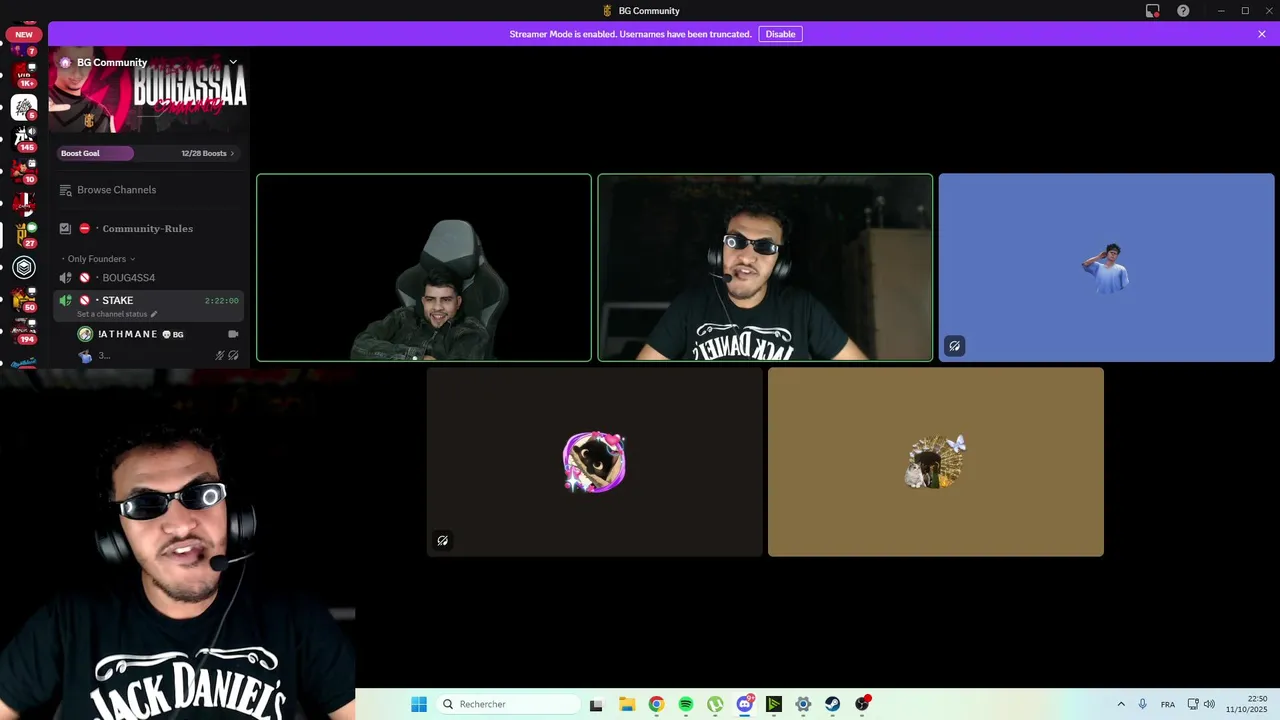
Task: Open the inbox icon in title bar
Action: [x=1153, y=11]
